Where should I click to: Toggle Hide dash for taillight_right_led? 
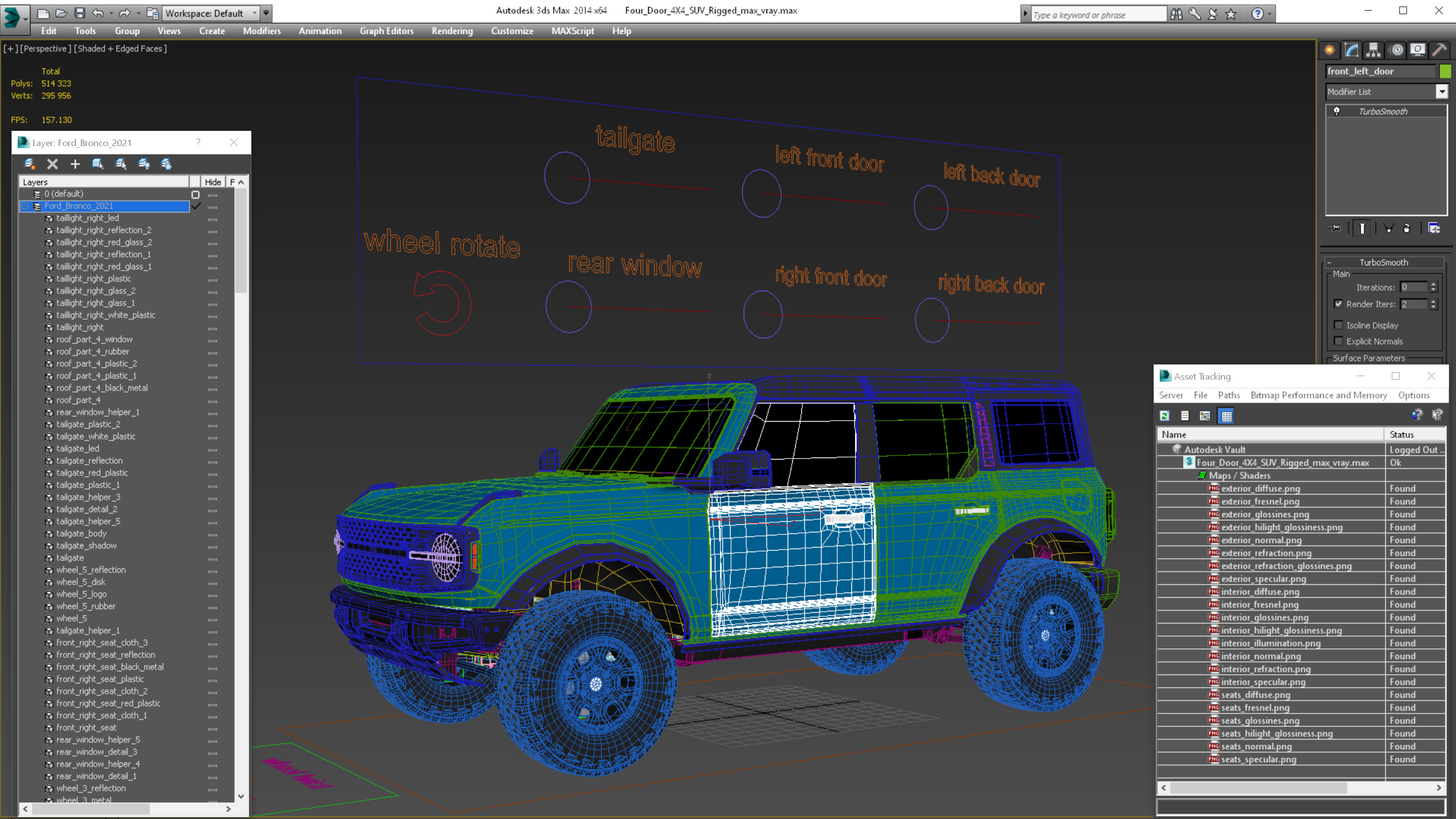212,219
